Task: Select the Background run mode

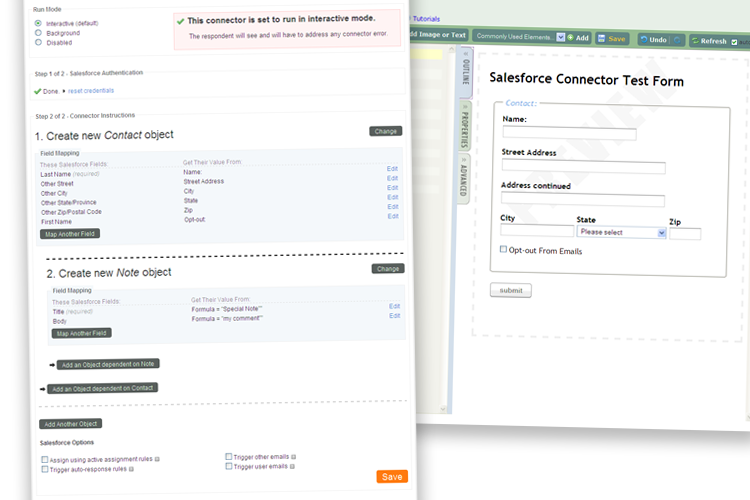Action: 38,32
